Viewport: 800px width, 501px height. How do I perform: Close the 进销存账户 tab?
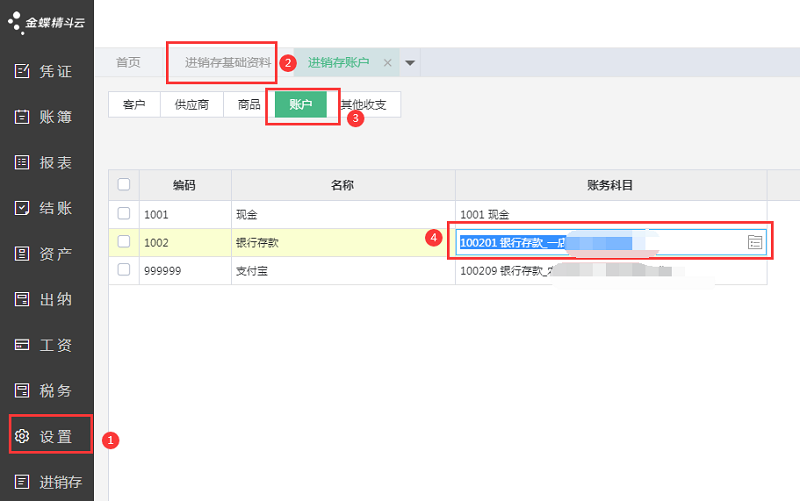coord(387,63)
